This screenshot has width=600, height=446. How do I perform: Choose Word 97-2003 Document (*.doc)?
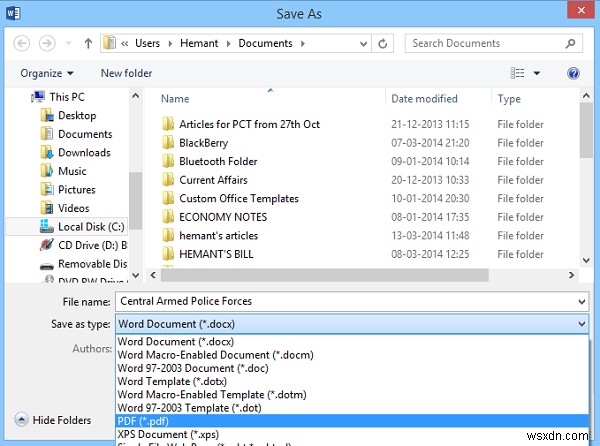[x=352, y=368]
